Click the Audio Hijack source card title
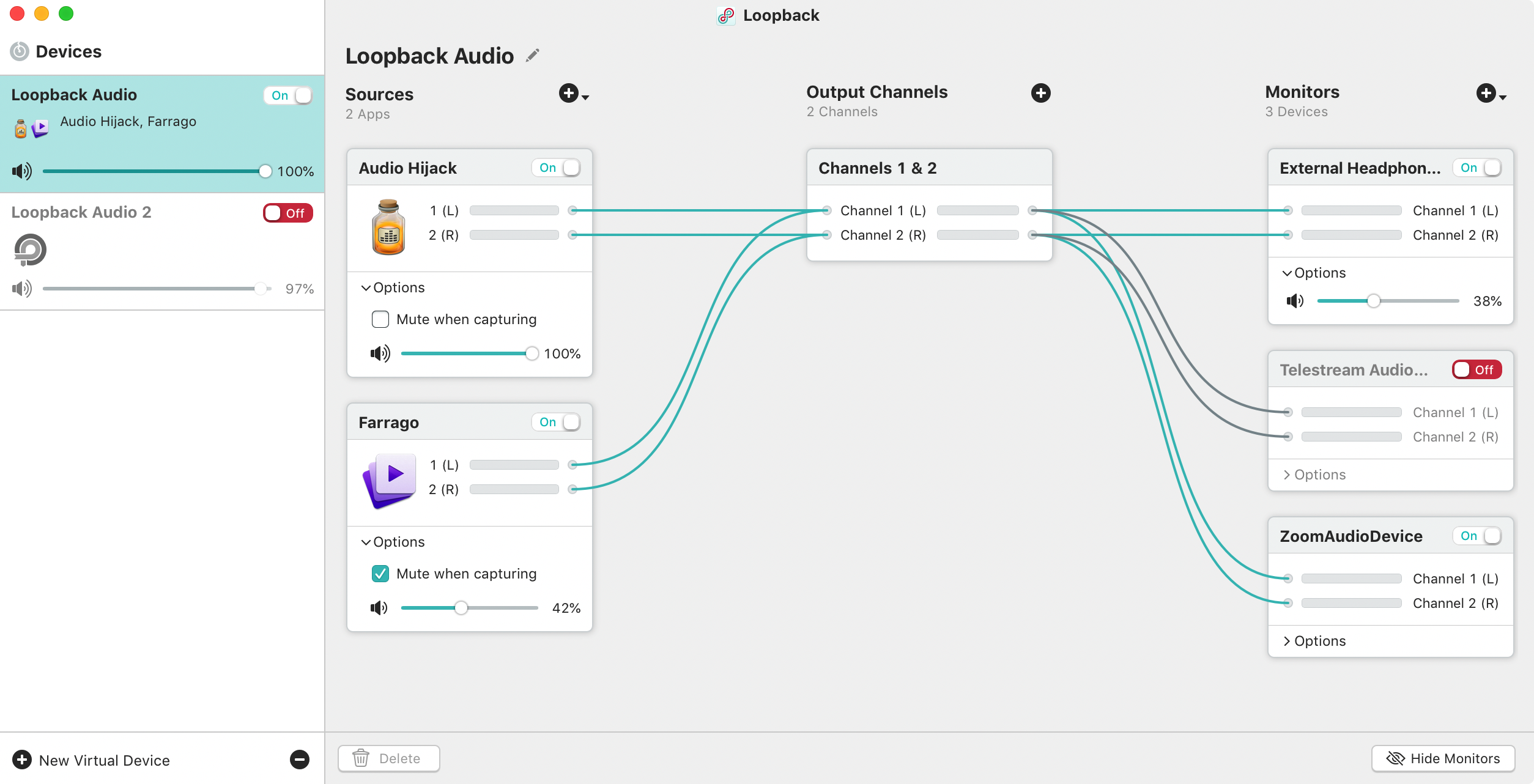This screenshot has width=1534, height=784. [407, 168]
